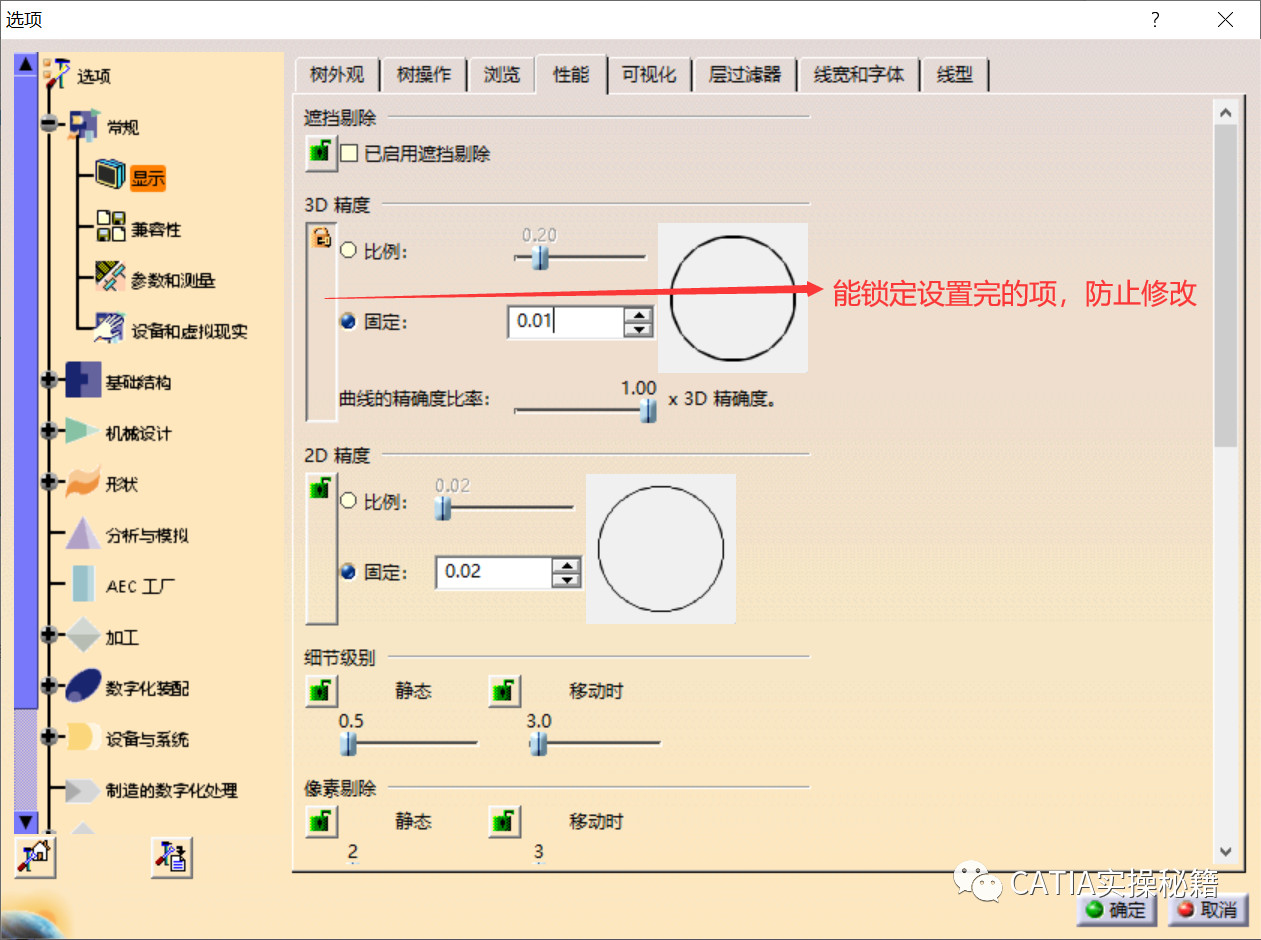Select the 固定 radio button under 2D 精度
This screenshot has height=940, width=1261.
pos(348,571)
